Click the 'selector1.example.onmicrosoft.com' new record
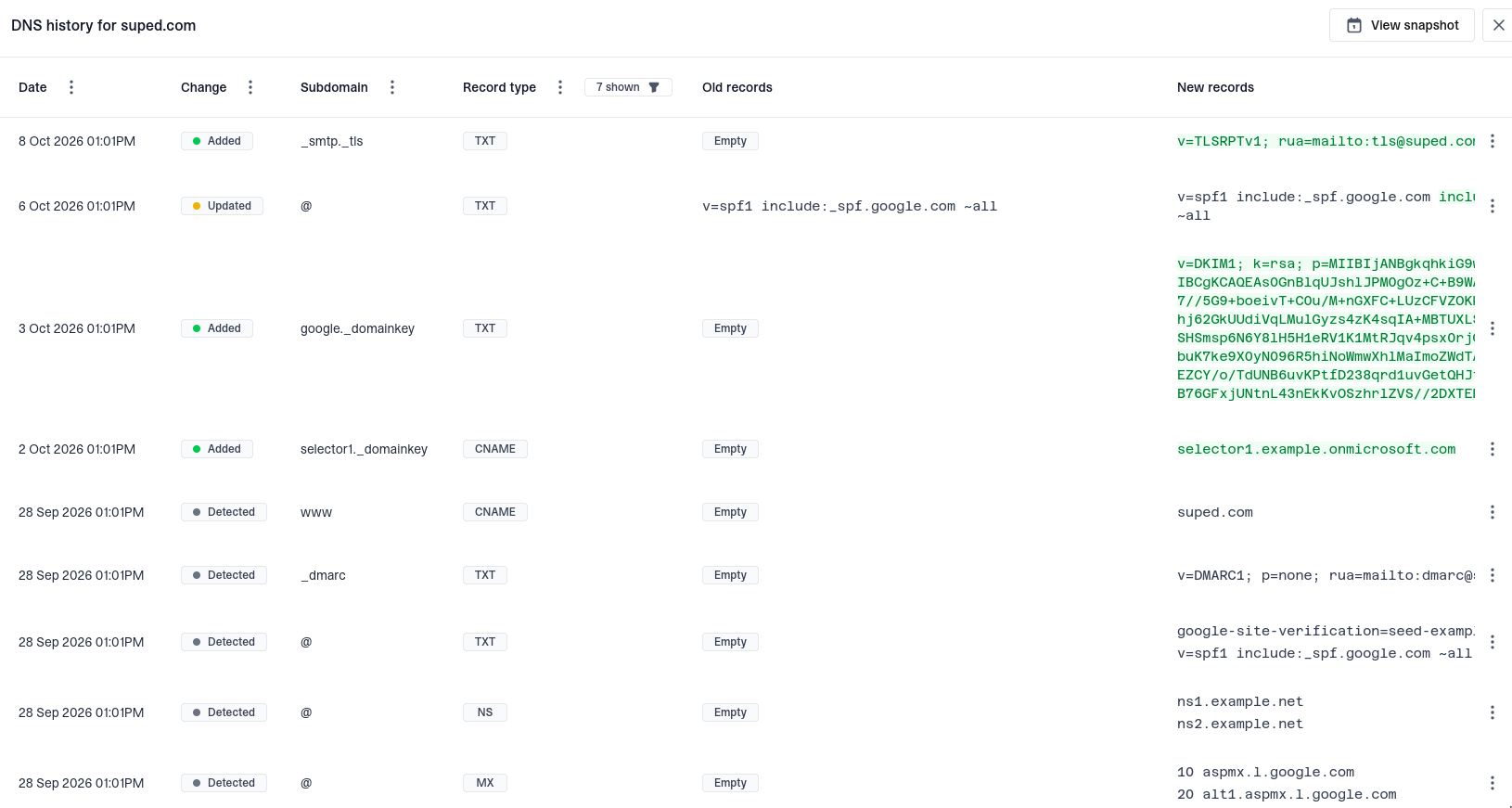 (1316, 449)
